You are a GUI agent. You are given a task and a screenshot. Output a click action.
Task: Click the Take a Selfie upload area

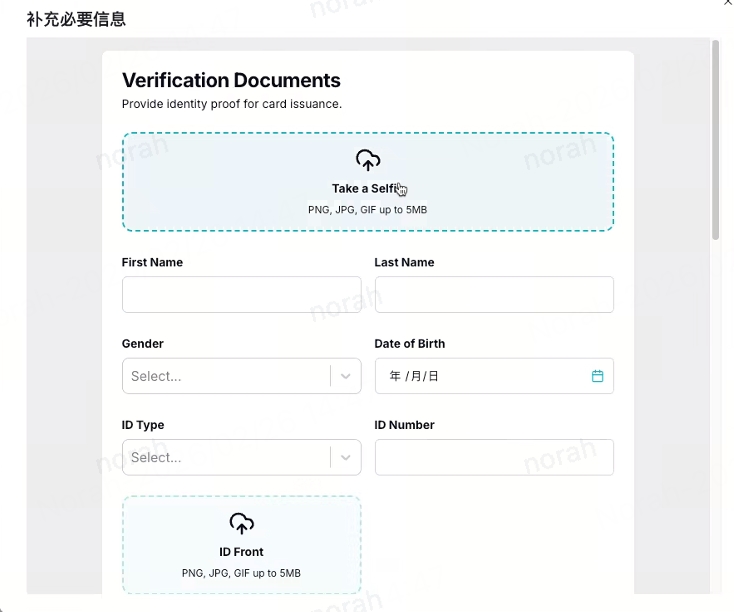[368, 182]
